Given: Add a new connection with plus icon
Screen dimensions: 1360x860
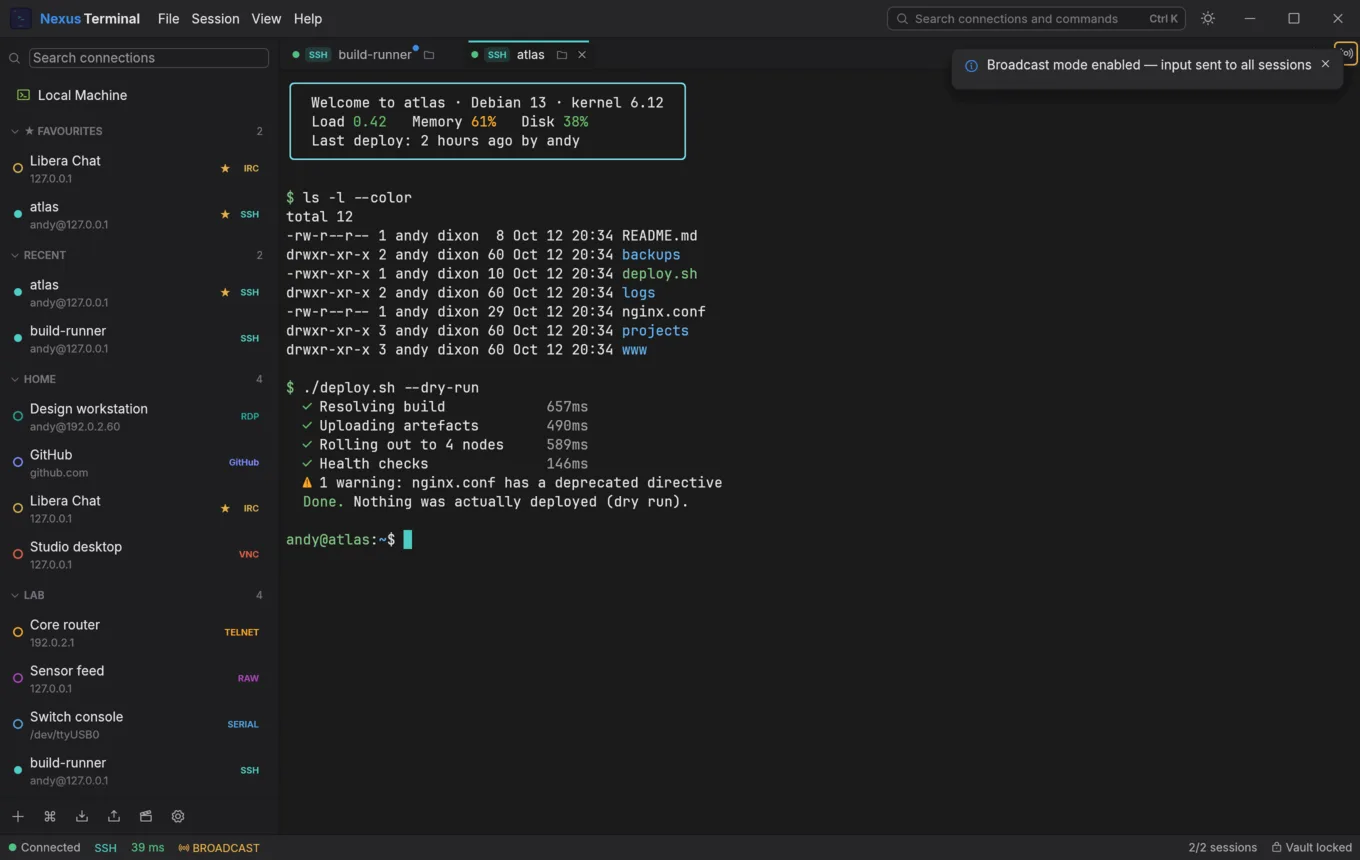Looking at the screenshot, I should [18, 816].
